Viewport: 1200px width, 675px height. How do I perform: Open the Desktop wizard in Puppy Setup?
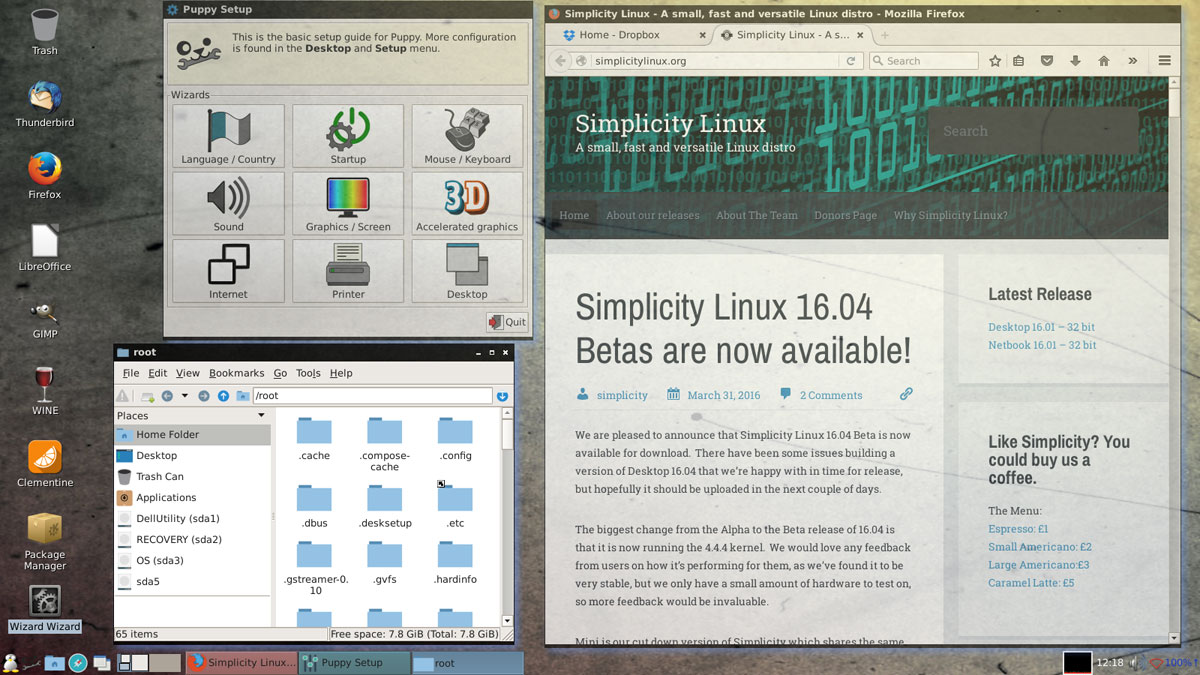pyautogui.click(x=467, y=271)
